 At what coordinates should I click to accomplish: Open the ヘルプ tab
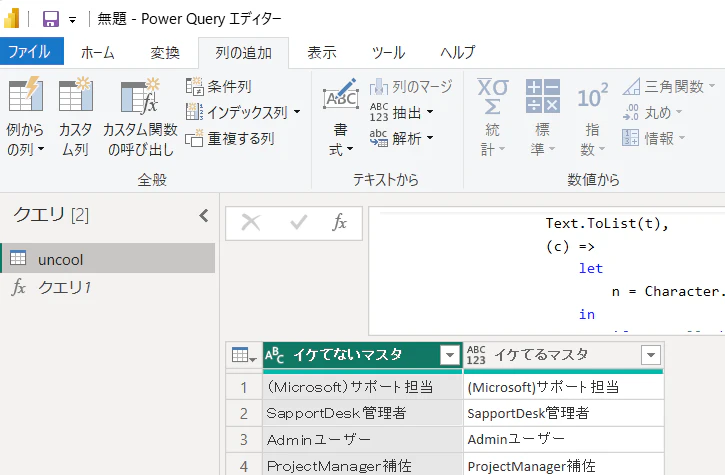(x=457, y=52)
